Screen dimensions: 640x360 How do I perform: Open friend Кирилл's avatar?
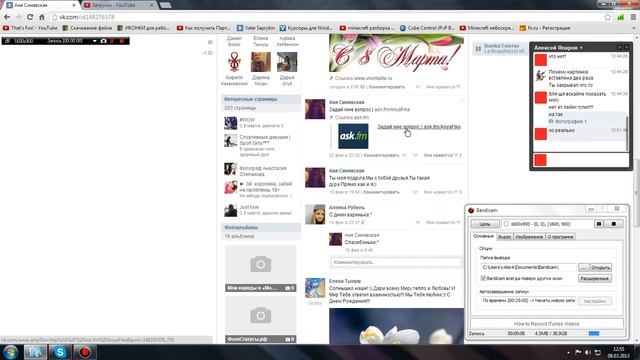coord(234,62)
